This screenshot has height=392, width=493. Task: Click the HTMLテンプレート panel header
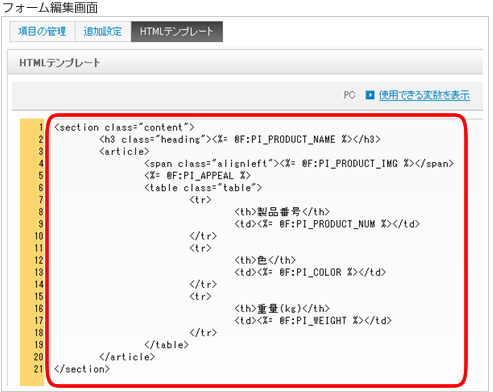point(245,62)
